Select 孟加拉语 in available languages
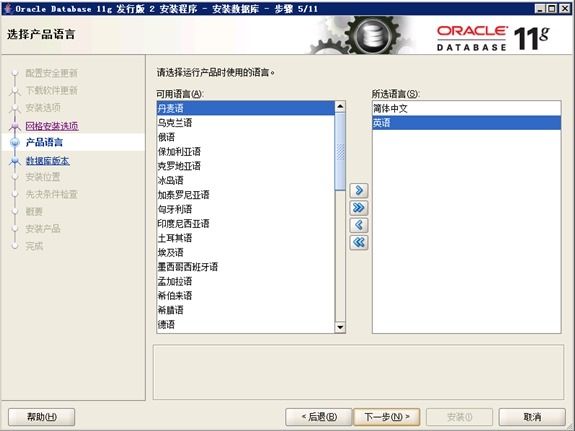The width and height of the screenshot is (575, 431). 246,281
